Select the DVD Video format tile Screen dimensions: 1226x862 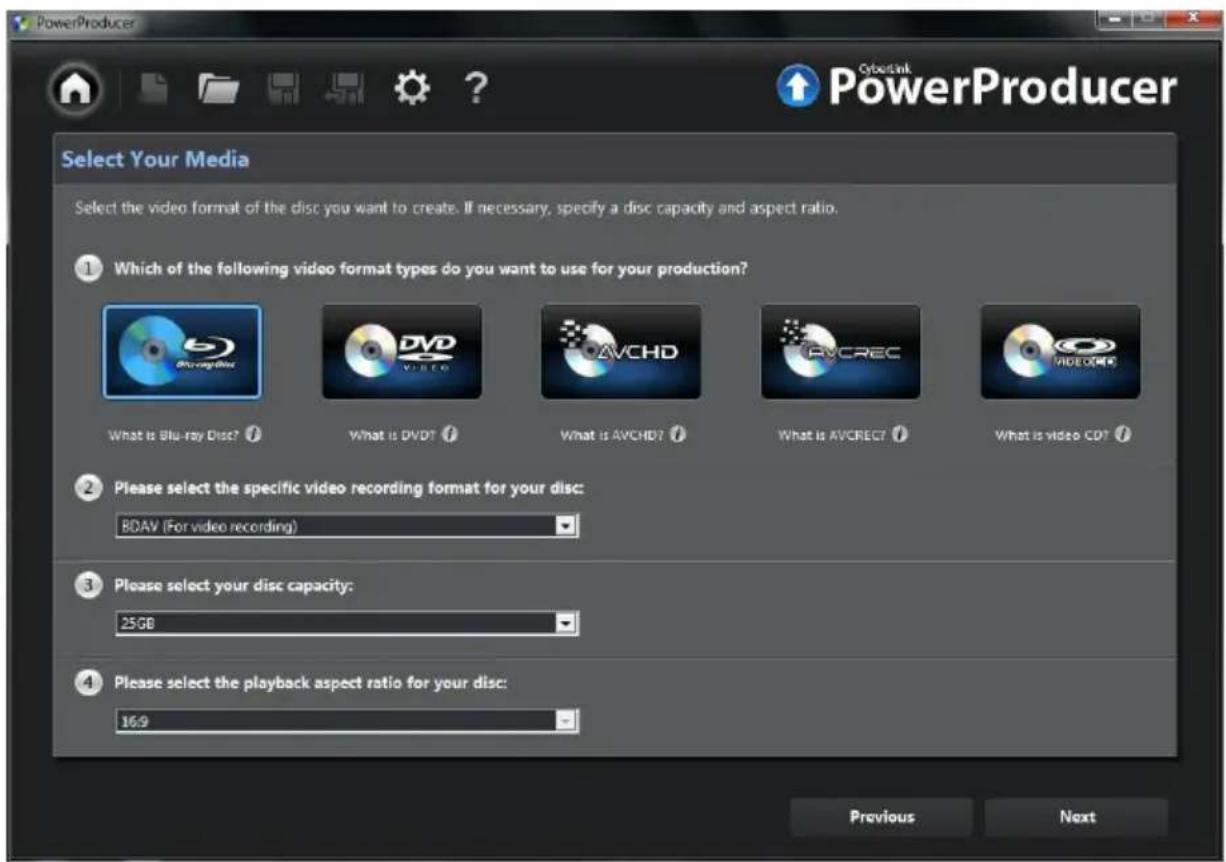[x=401, y=352]
